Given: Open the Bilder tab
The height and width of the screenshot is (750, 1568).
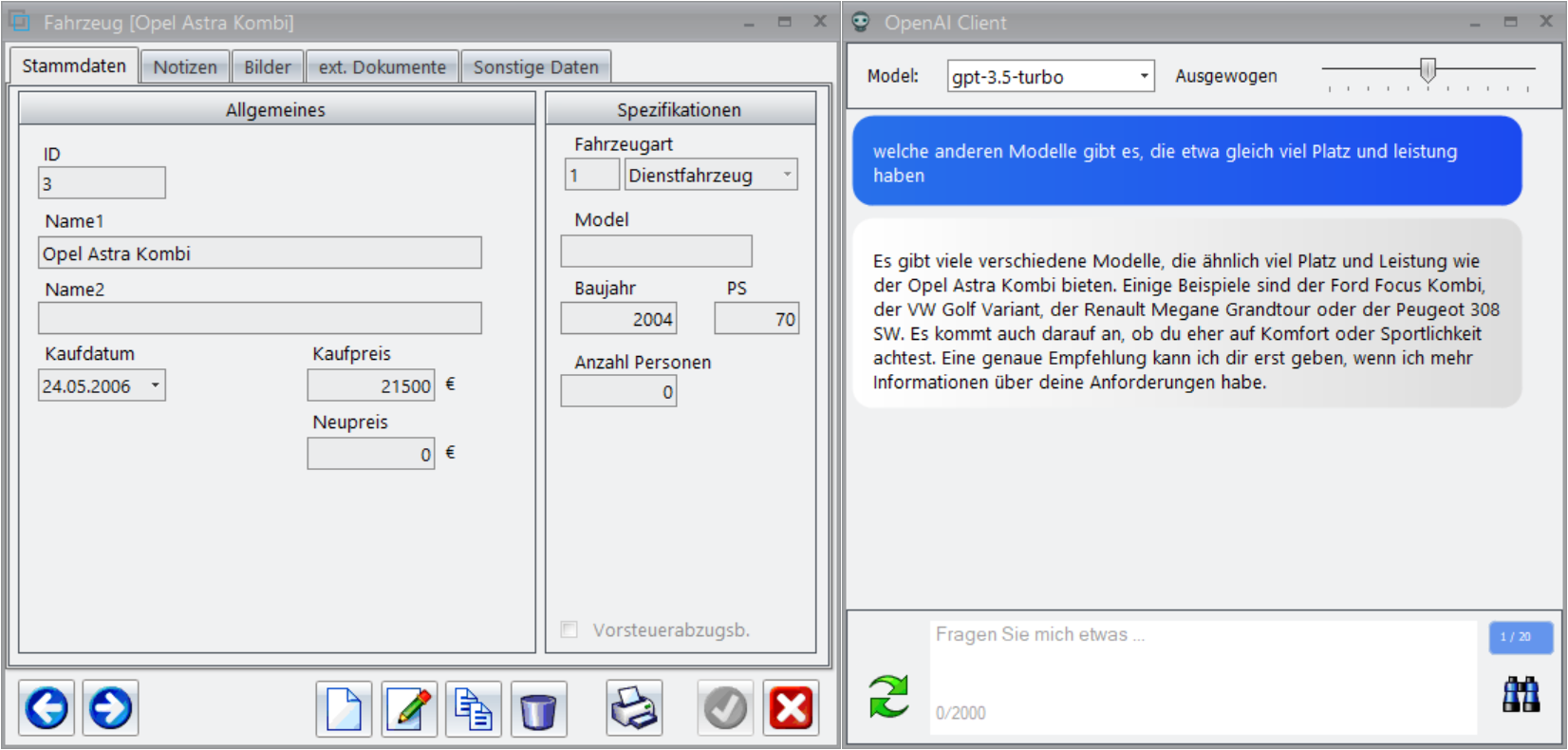Looking at the screenshot, I should [x=268, y=67].
